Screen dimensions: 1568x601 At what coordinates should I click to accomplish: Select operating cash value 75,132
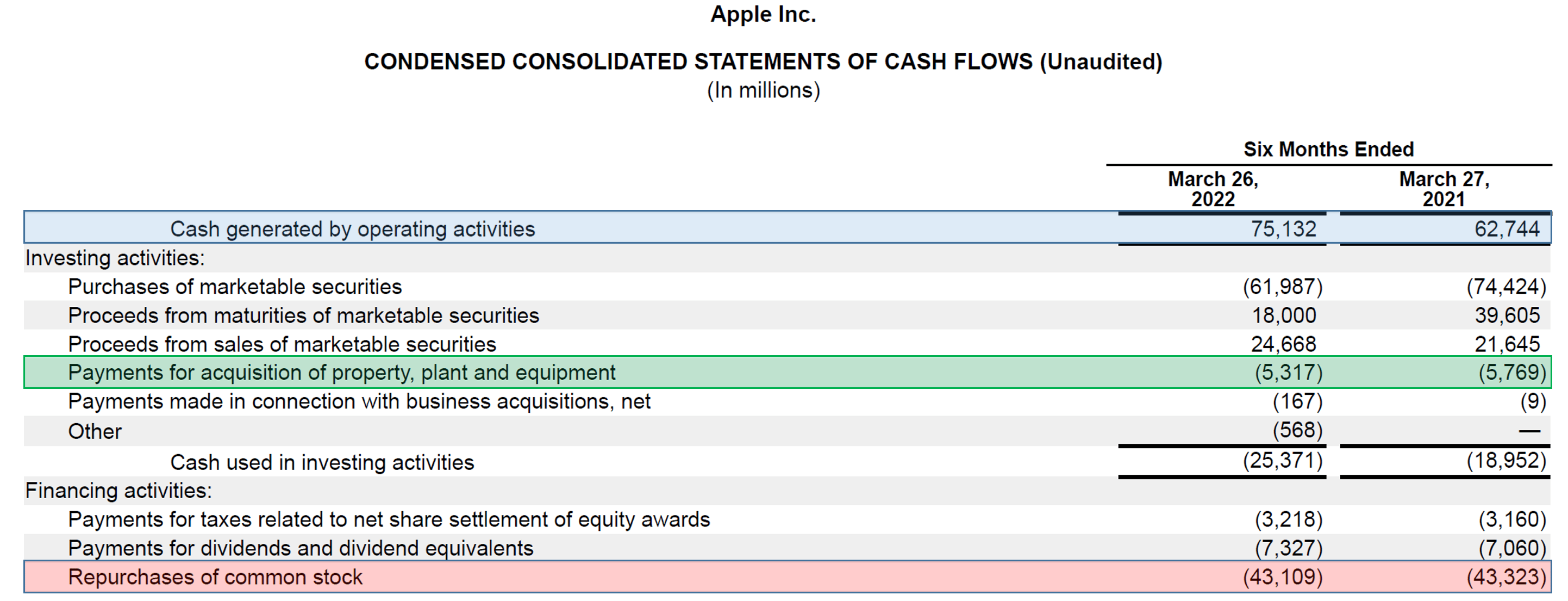1283,229
